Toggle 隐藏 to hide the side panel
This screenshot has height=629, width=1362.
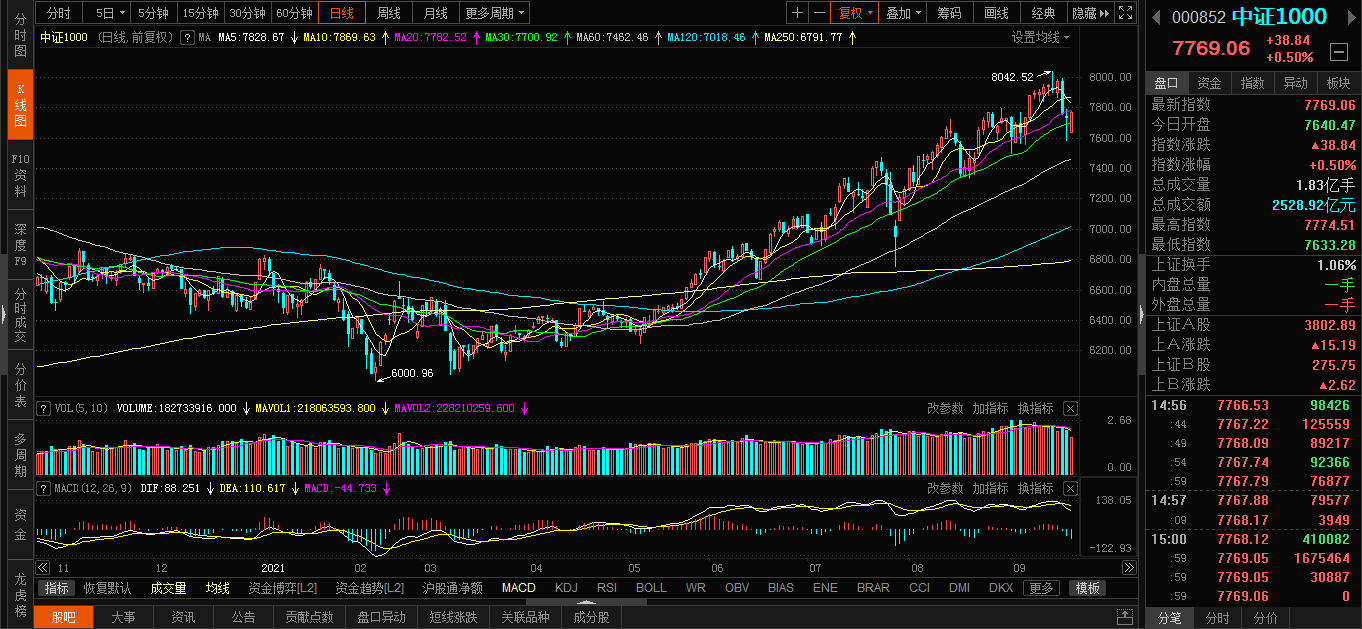coord(1089,13)
